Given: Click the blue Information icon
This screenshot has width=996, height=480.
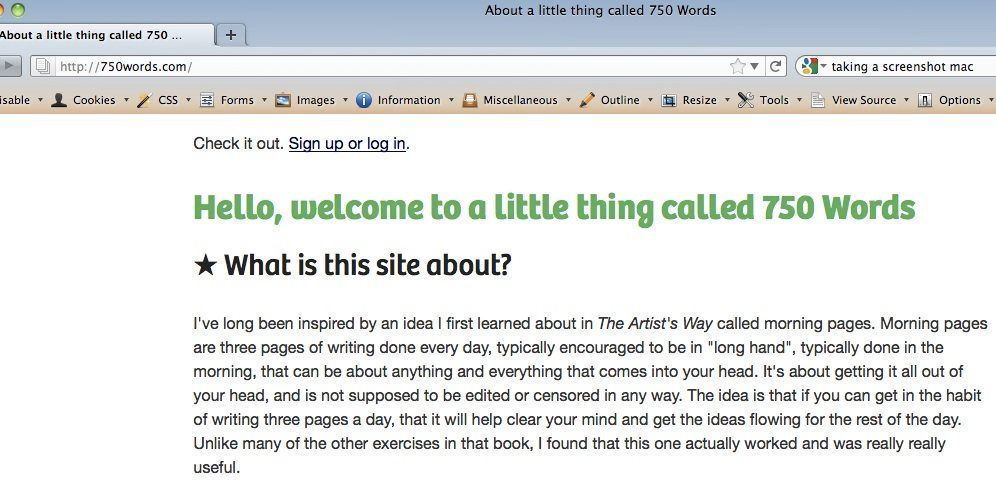Looking at the screenshot, I should 363,100.
